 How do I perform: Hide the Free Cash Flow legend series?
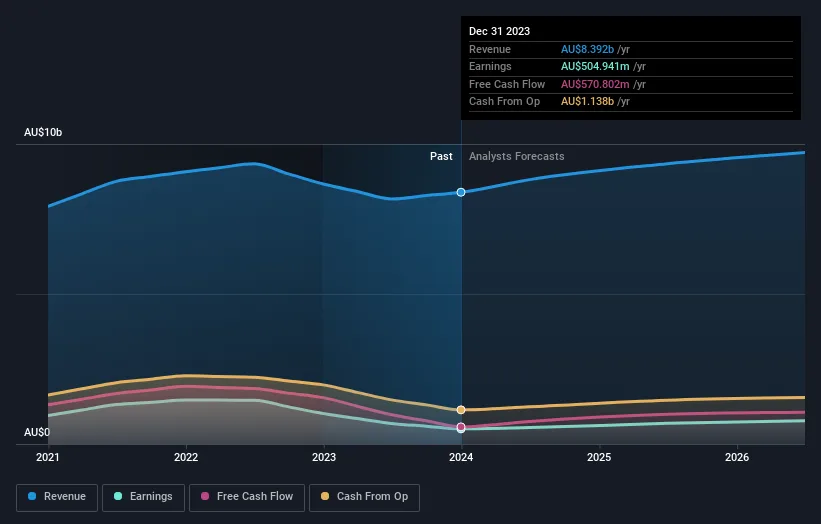point(247,496)
